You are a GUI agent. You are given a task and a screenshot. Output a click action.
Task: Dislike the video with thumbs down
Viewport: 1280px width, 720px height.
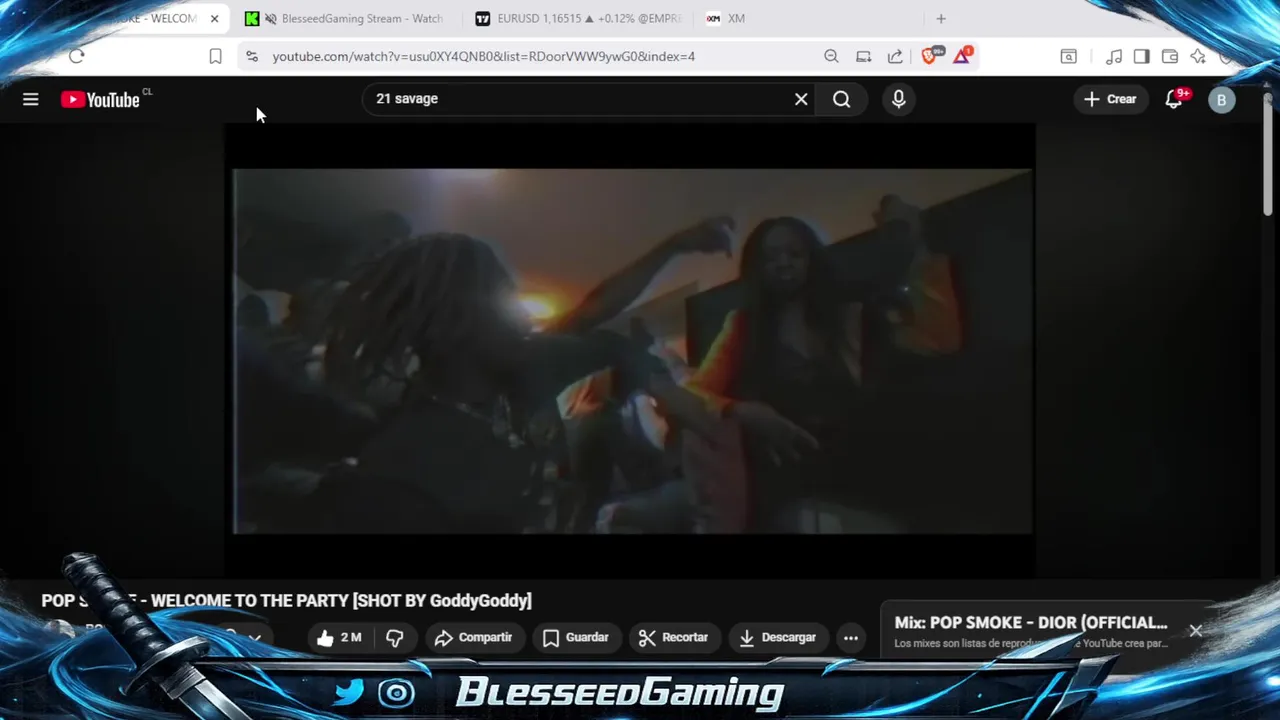tap(395, 637)
